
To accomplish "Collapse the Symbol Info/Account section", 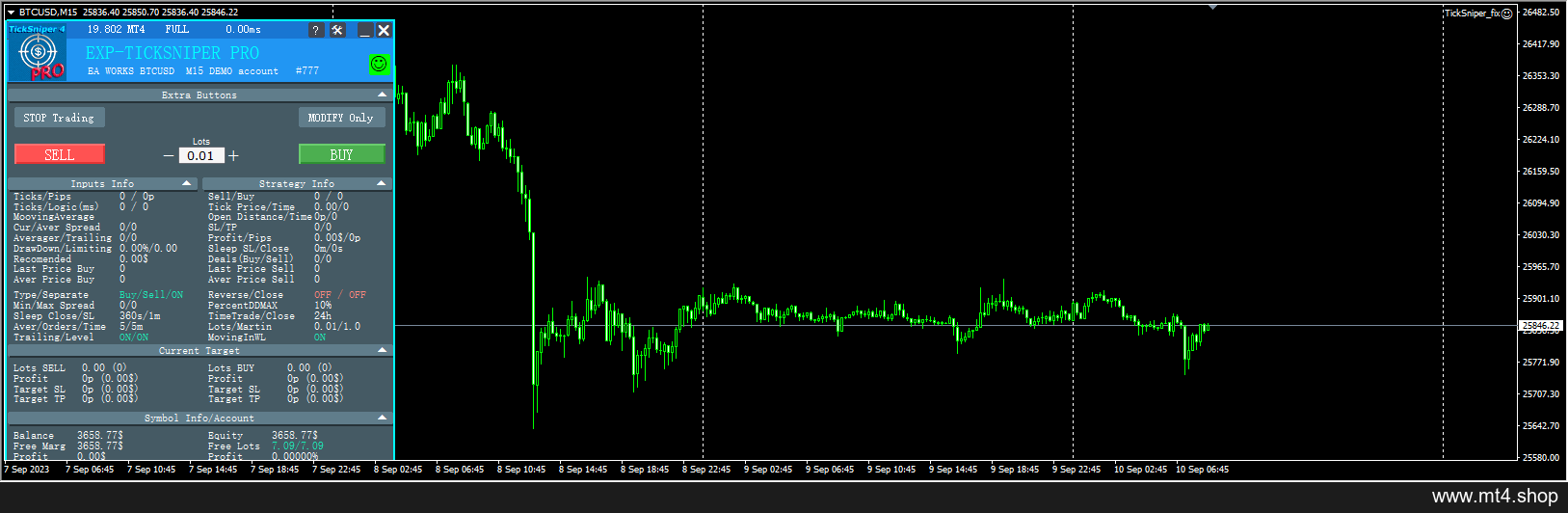I will tap(383, 418).
